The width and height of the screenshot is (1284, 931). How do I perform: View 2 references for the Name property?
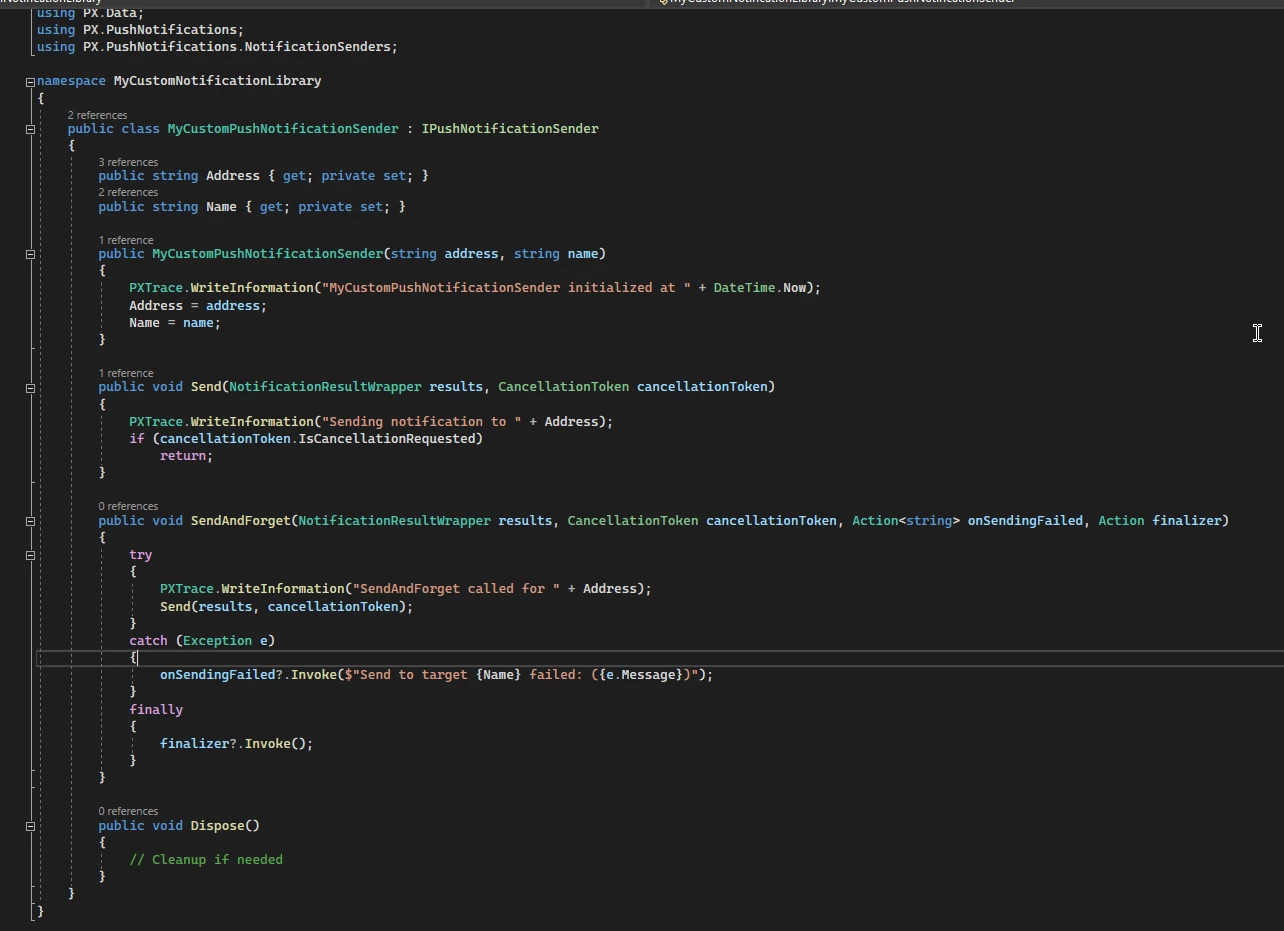(128, 191)
